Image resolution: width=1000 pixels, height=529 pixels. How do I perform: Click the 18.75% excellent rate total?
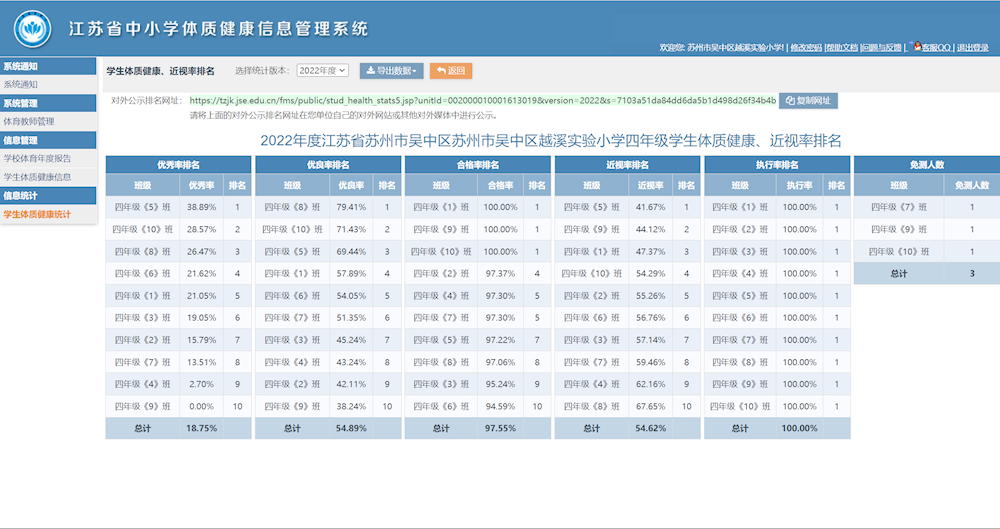click(x=202, y=428)
